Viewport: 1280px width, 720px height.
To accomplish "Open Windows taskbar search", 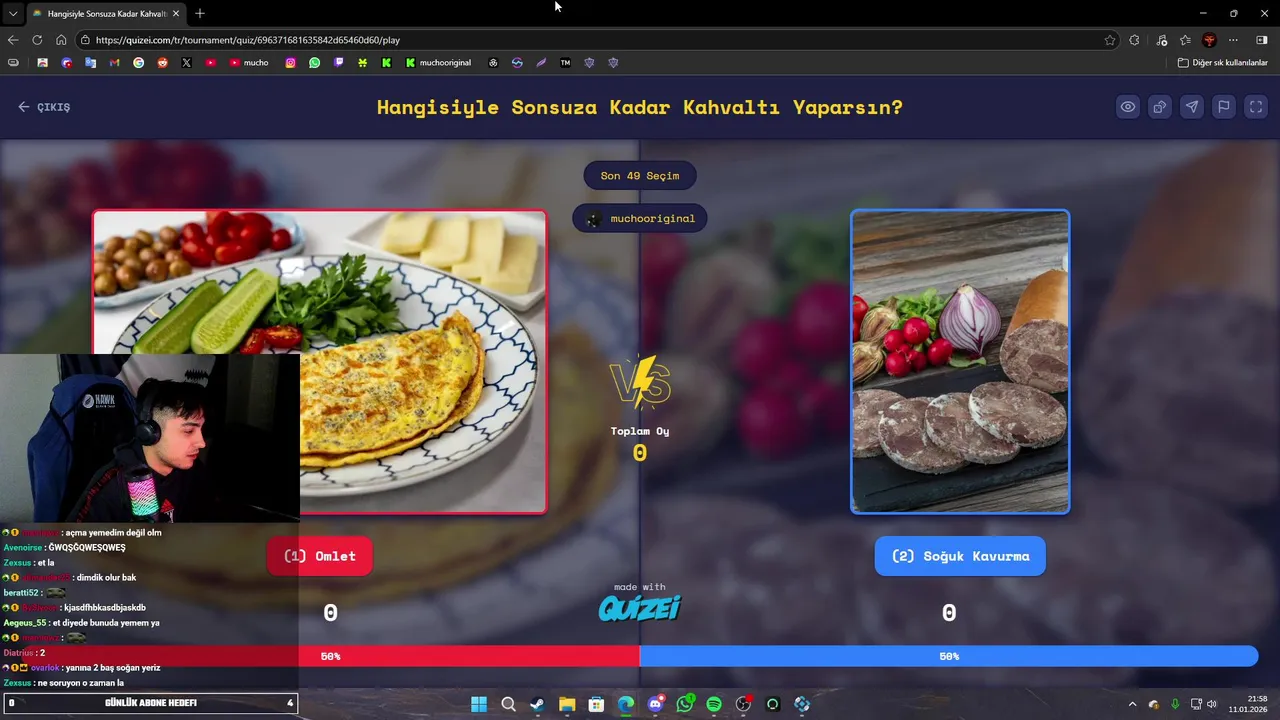I will pos(508,704).
